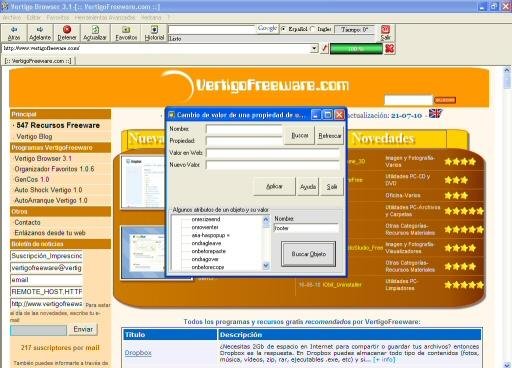
Task: Click the red X icon next to the progress bar
Action: tap(389, 49)
